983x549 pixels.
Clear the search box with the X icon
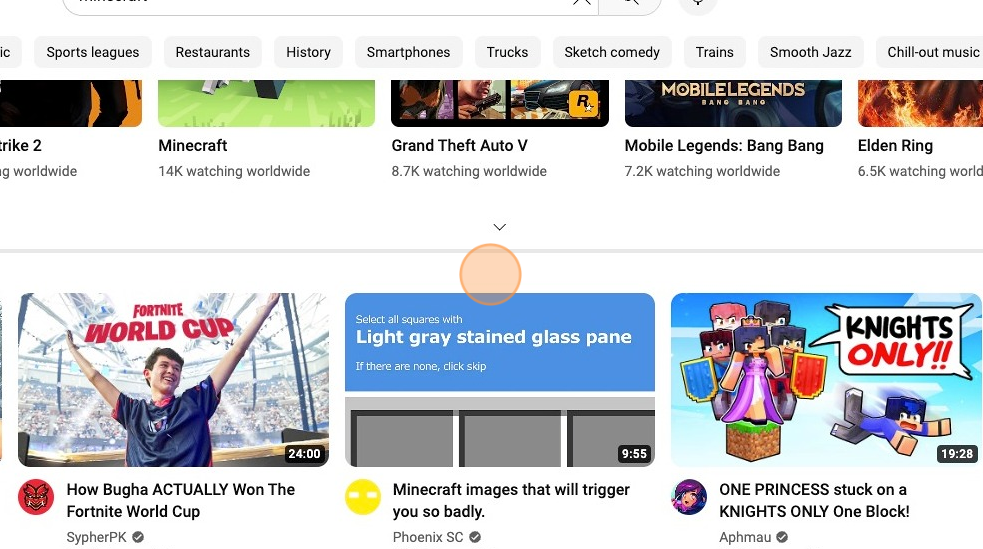(x=581, y=2)
